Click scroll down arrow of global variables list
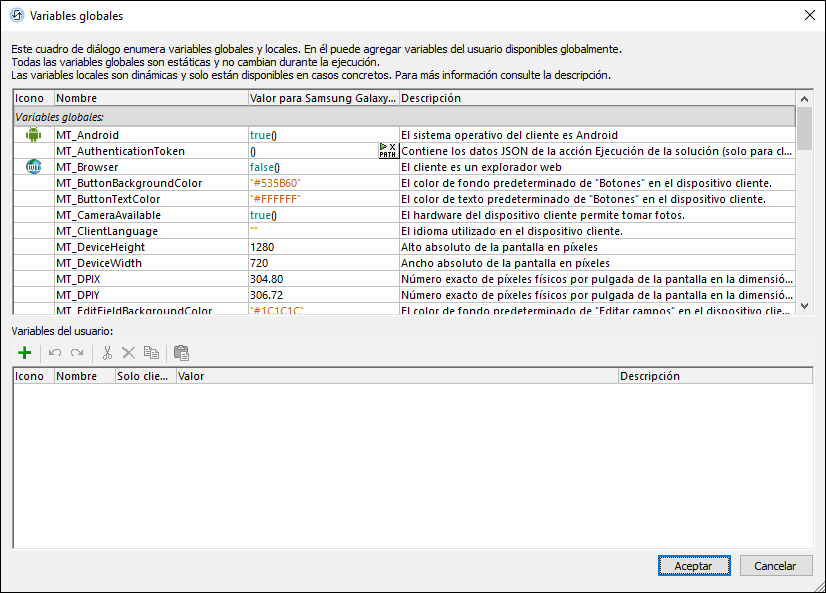The width and height of the screenshot is (826, 593). [x=804, y=306]
